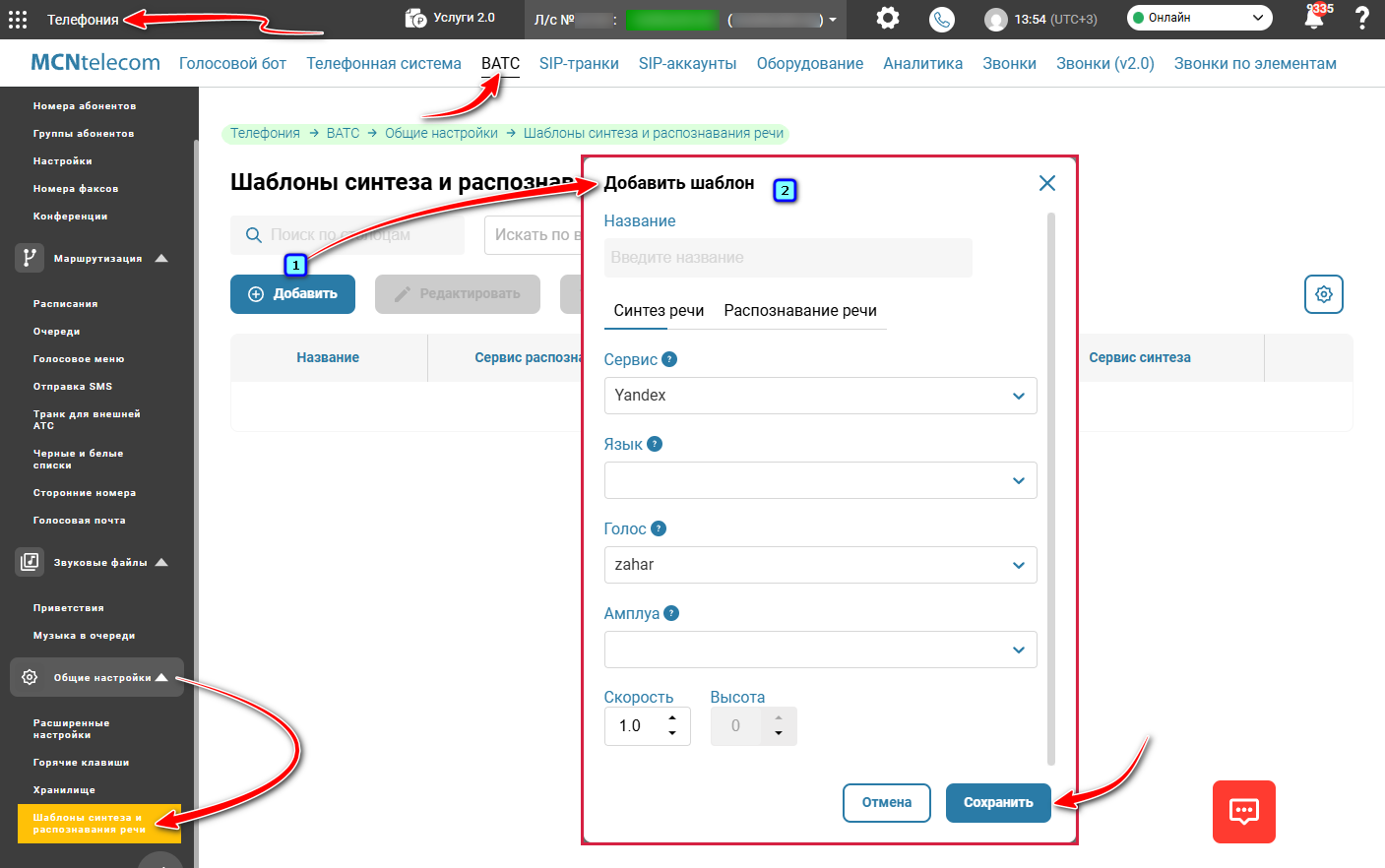The height and width of the screenshot is (868, 1385).
Task: Open the account Л/с dropdown arrow
Action: point(833,20)
